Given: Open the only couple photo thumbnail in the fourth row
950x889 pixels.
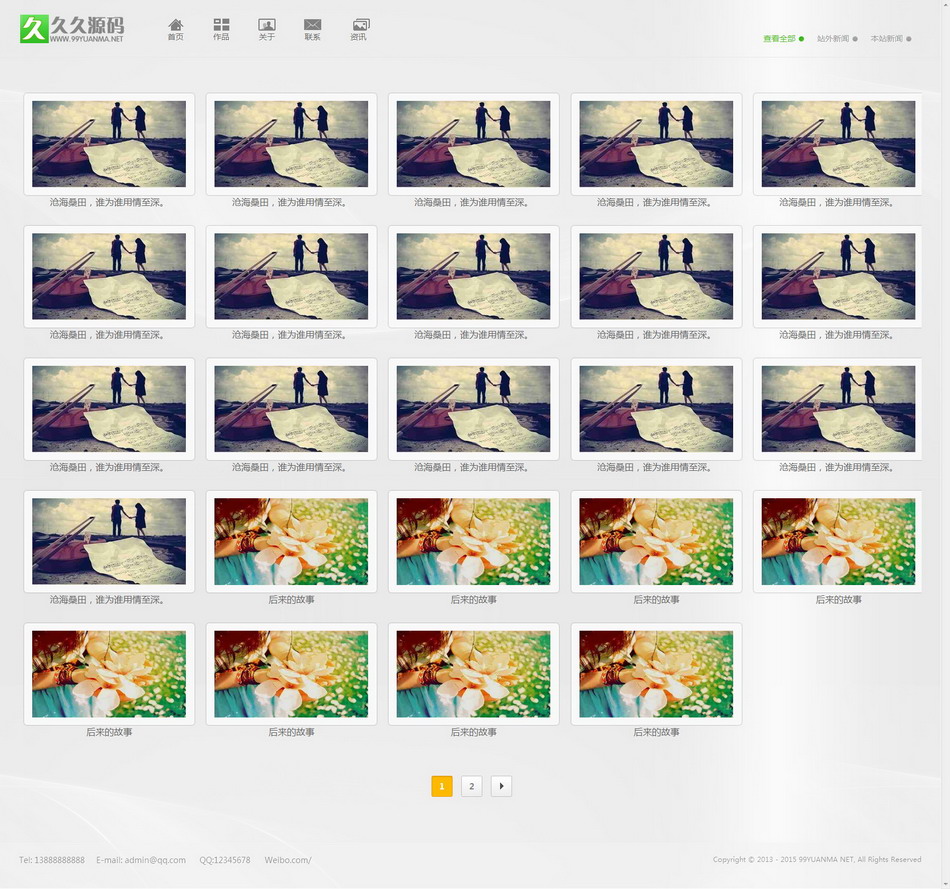Looking at the screenshot, I should tap(109, 541).
